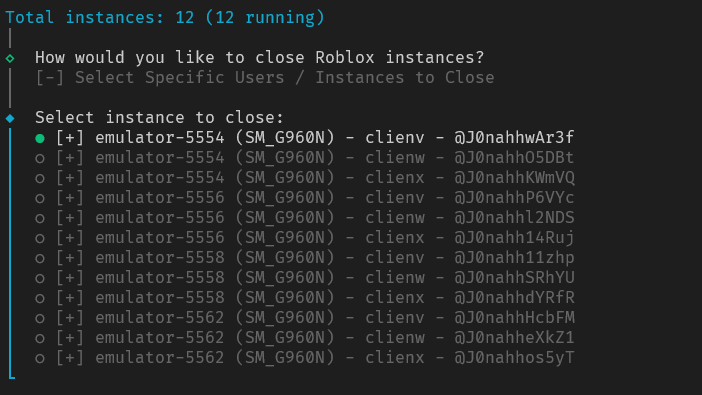Click the [+] marker beside @J0nahheXkZ1
Screen dimensions: 702x395
pyautogui.click(x=70, y=338)
